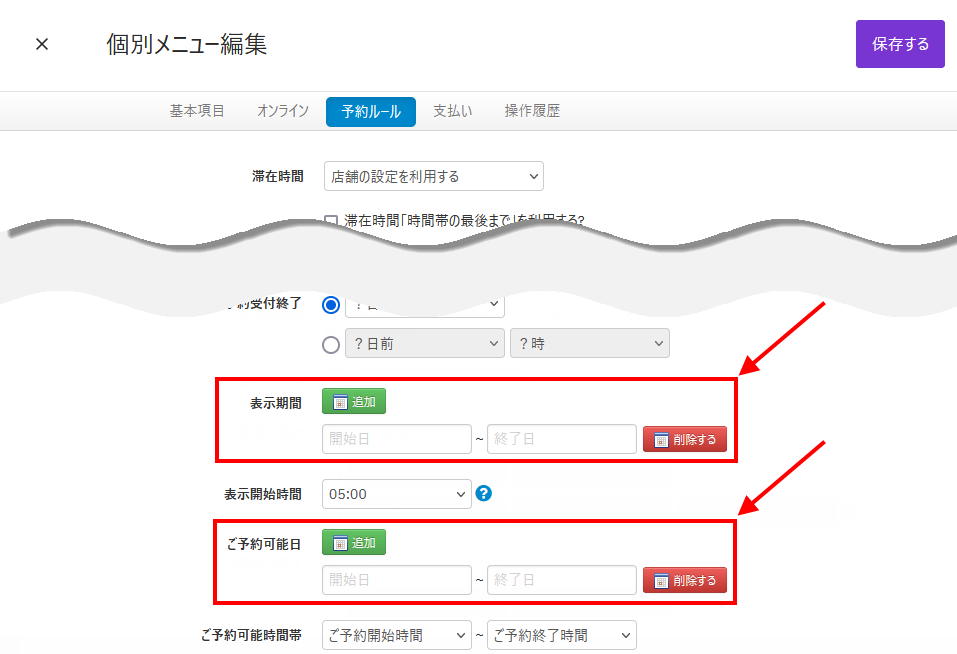Go to the 操作履歴 tab
The image size is (957, 654).
[x=532, y=111]
